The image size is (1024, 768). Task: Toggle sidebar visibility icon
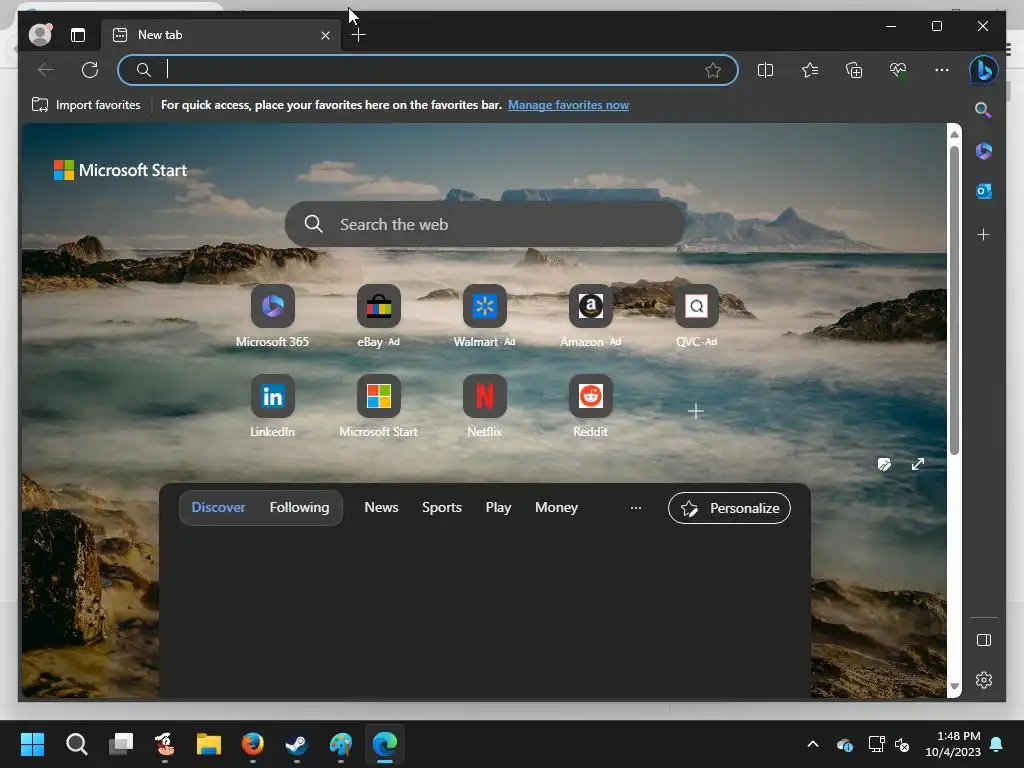pyautogui.click(x=984, y=640)
